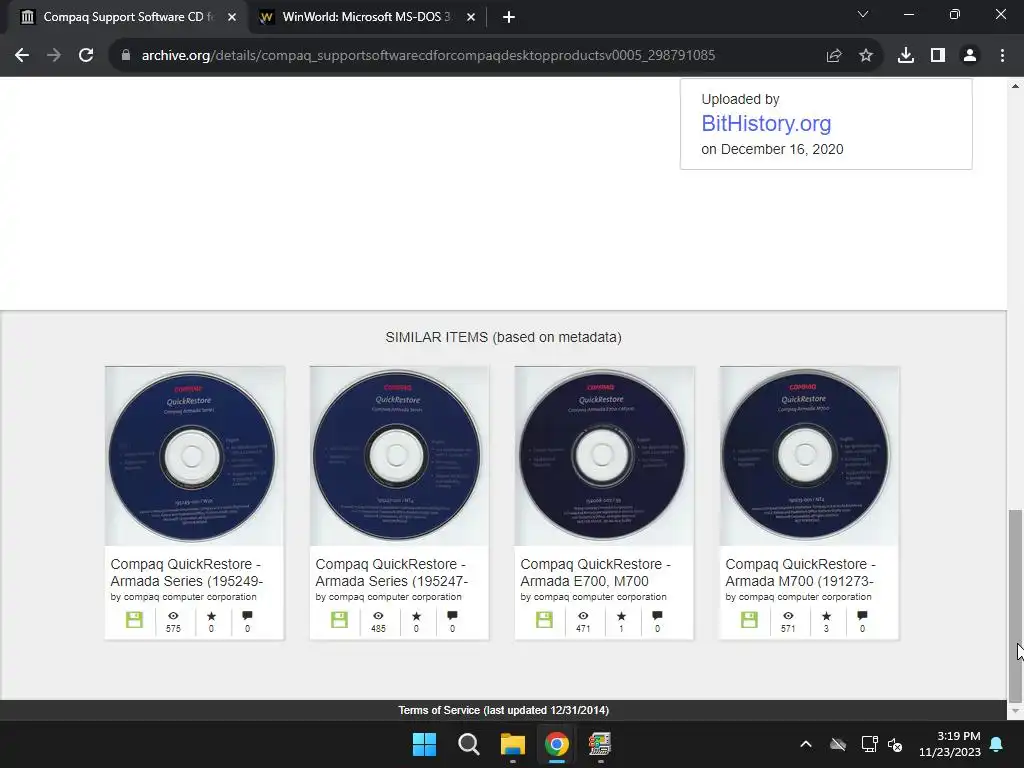
Task: Open title link Armada M700 (191273-
Action: (x=801, y=572)
